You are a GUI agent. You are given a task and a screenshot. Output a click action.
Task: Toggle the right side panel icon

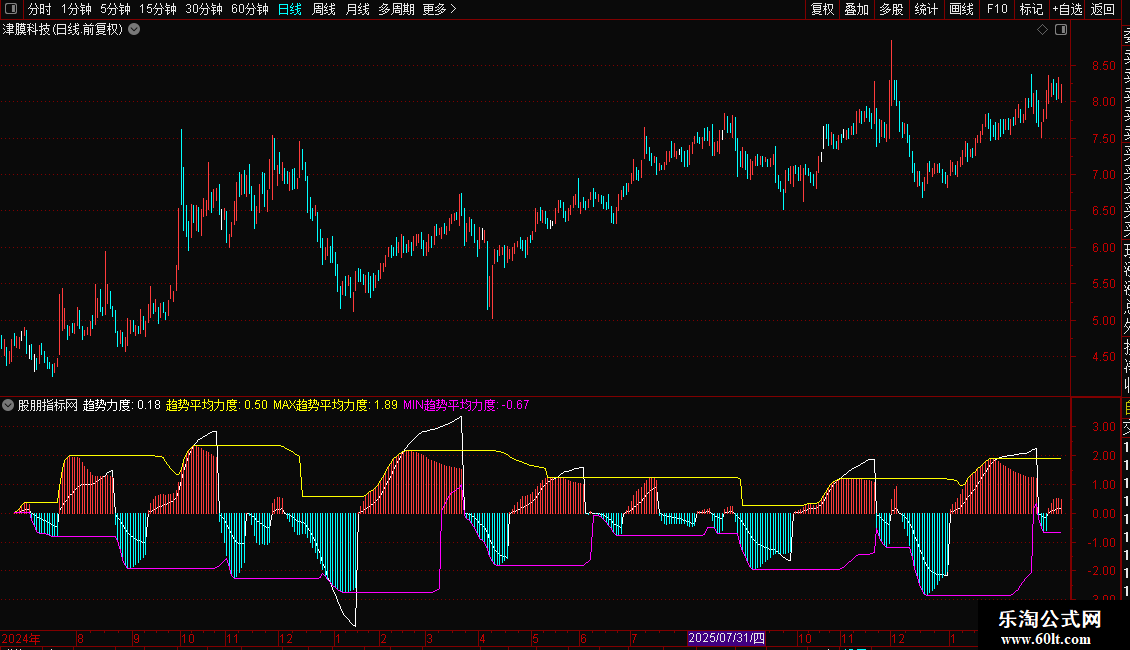[x=1061, y=30]
